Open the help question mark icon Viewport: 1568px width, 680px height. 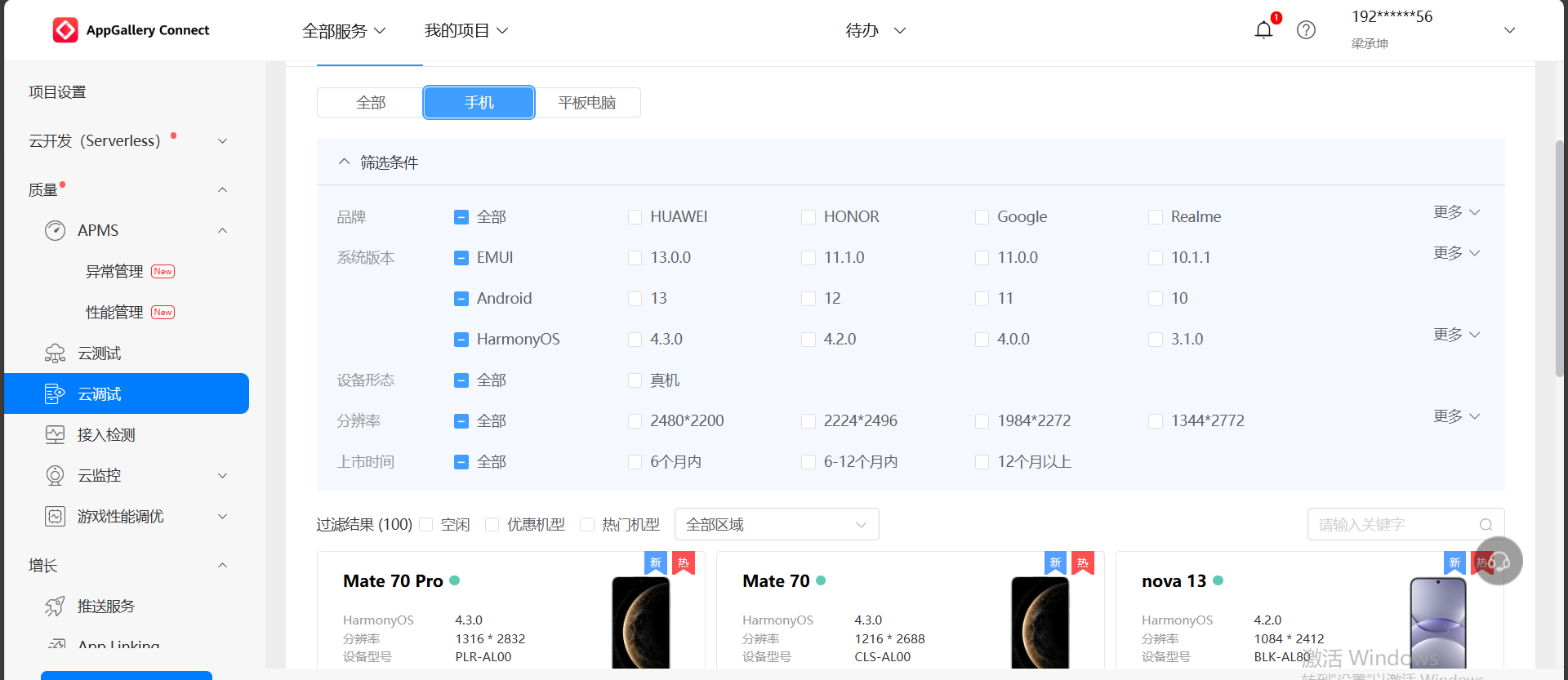[x=1306, y=30]
